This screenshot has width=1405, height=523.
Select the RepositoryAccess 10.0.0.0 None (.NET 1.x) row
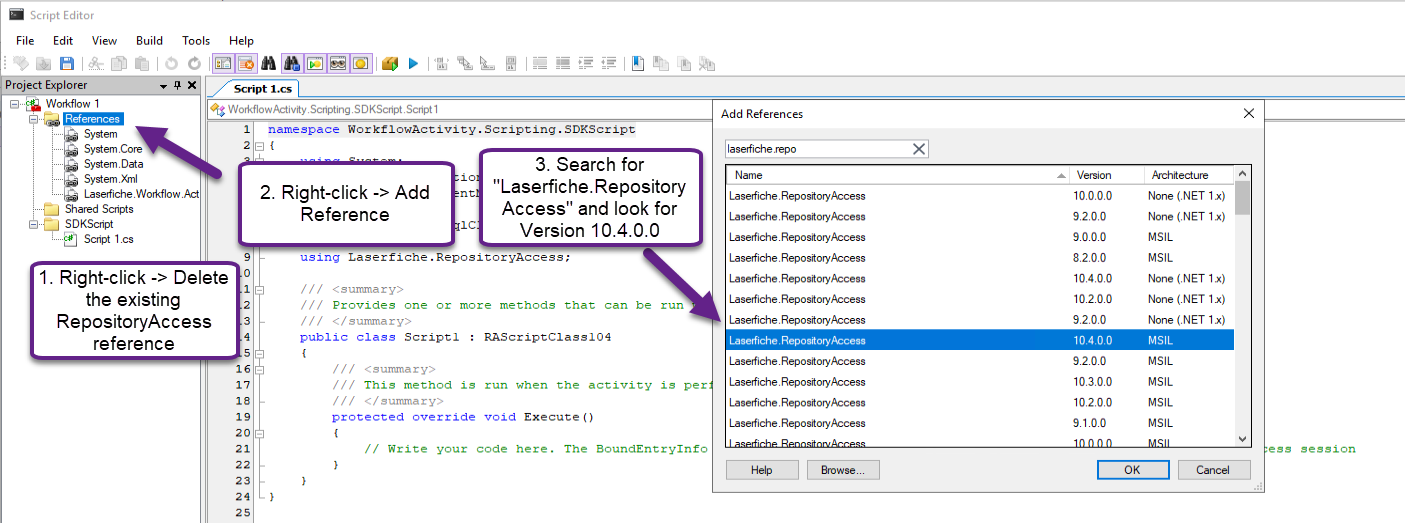[x=980, y=196]
